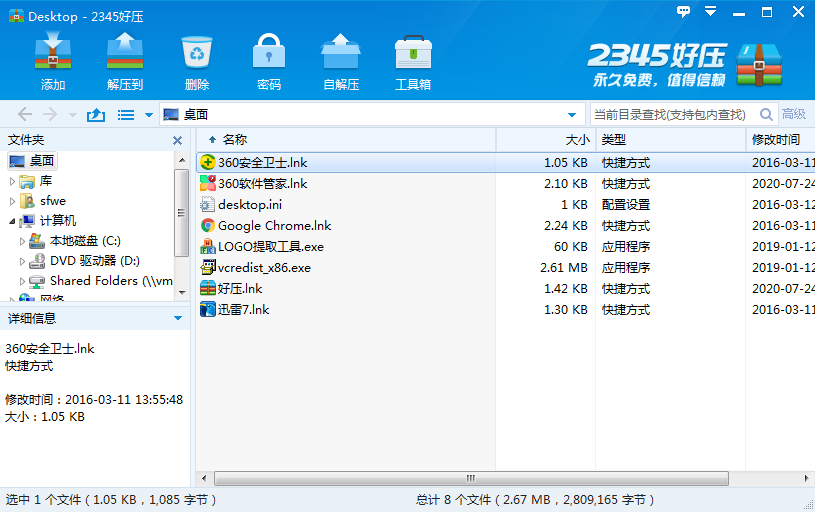
Task: Open the 工具箱 (Toolbox) icon
Action: pyautogui.click(x=413, y=52)
